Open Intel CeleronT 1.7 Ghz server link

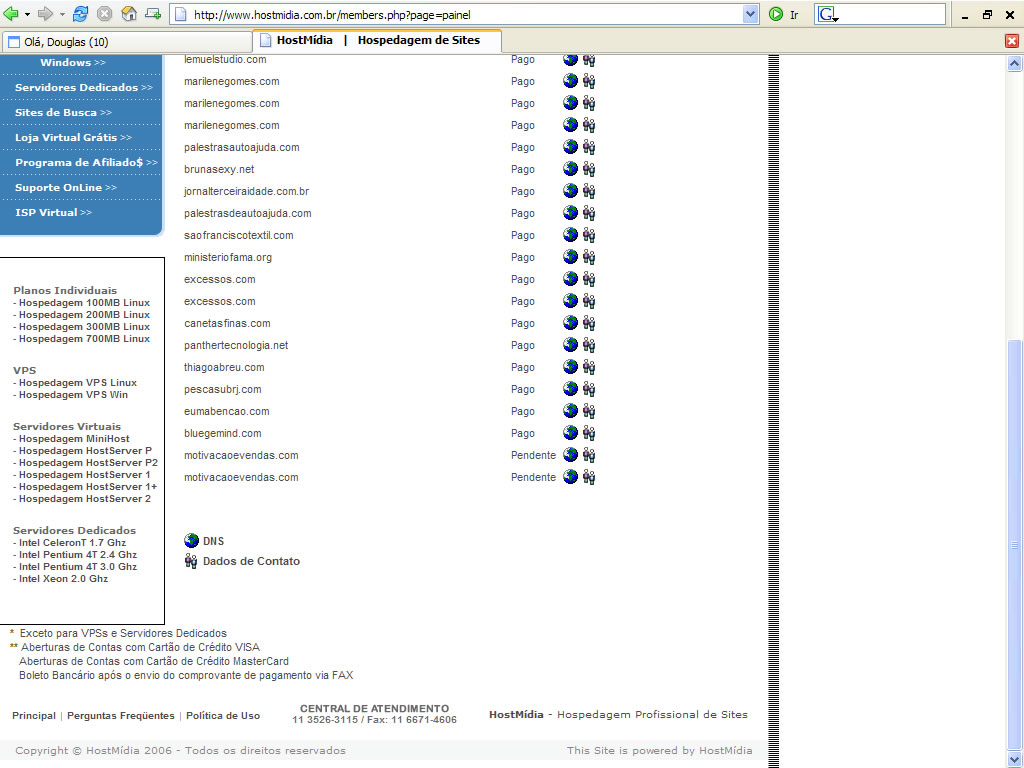pyautogui.click(x=70, y=543)
